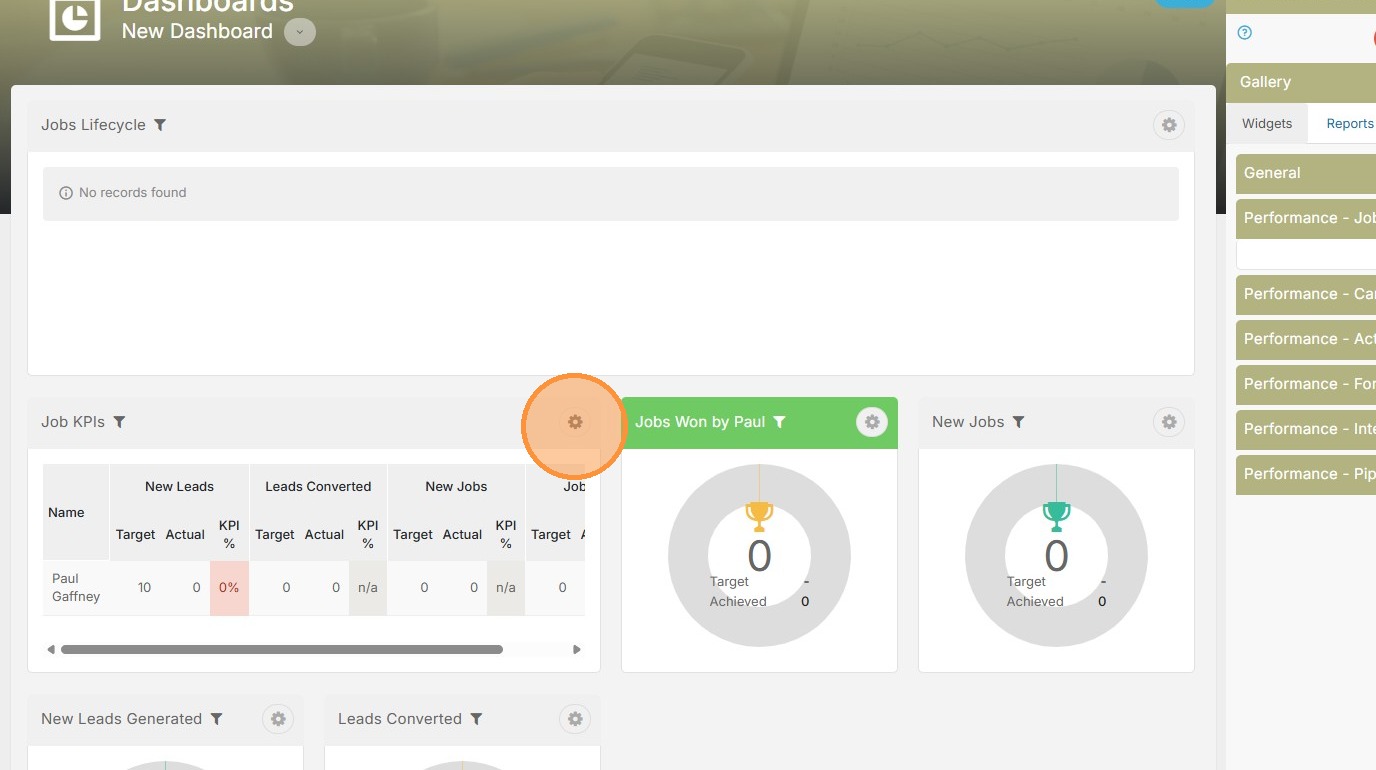Click the Jobs Lifecycle widget title

(x=93, y=125)
